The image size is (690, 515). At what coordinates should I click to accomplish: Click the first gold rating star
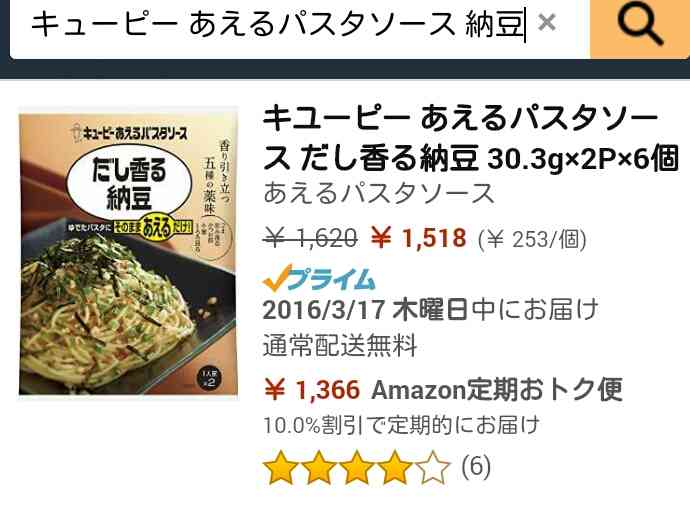point(280,467)
